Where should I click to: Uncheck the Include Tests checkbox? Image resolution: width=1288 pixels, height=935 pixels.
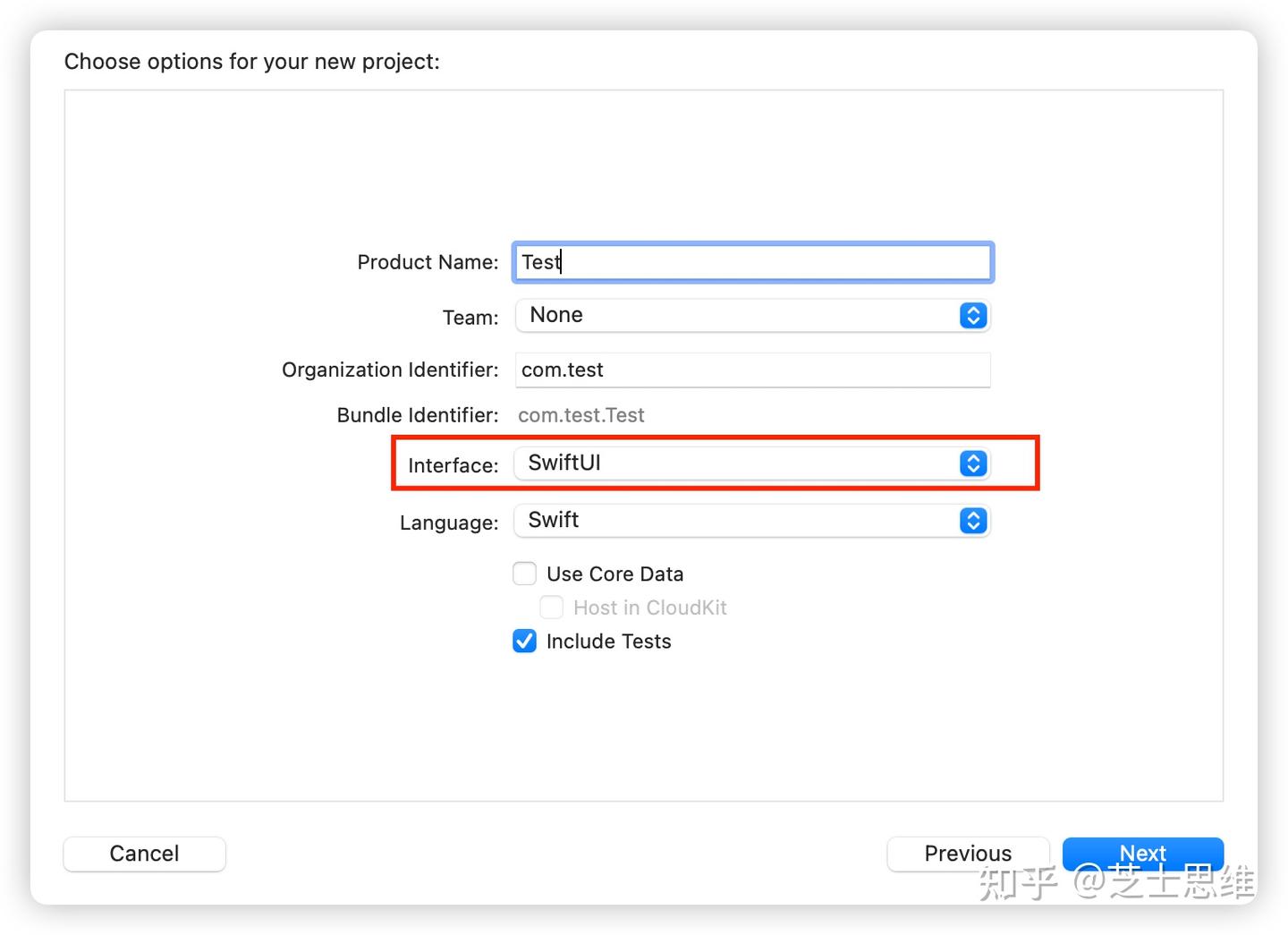(x=524, y=641)
